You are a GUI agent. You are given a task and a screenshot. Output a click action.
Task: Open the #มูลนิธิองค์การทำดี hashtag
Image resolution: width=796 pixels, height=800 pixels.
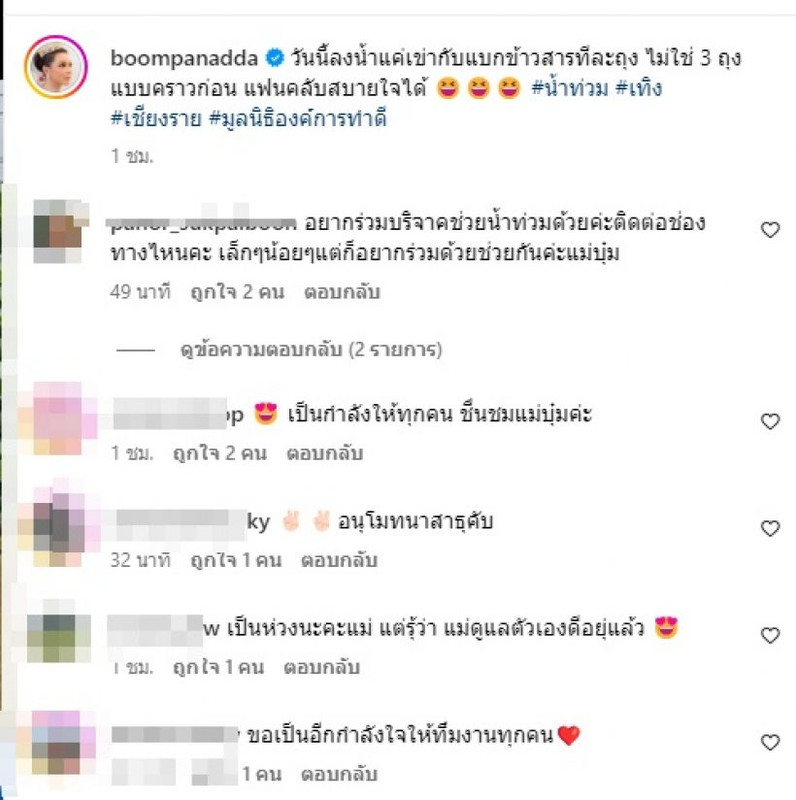(x=298, y=118)
